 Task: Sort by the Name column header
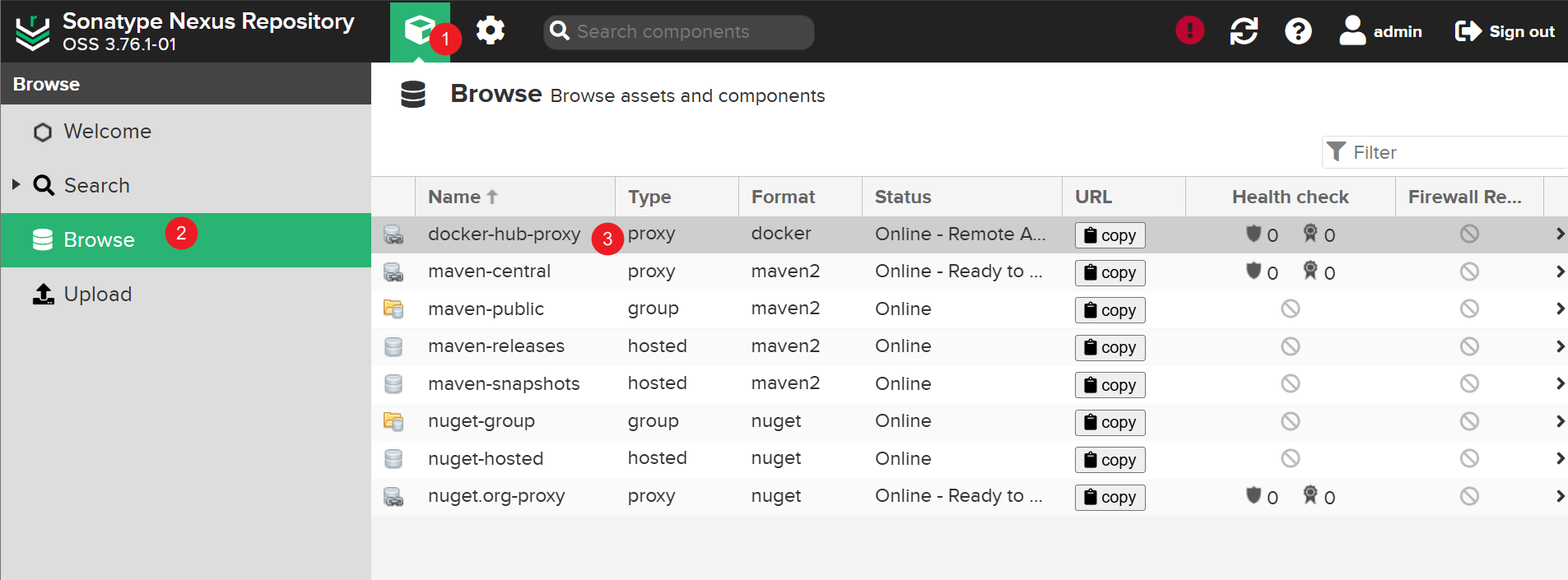[515, 197]
